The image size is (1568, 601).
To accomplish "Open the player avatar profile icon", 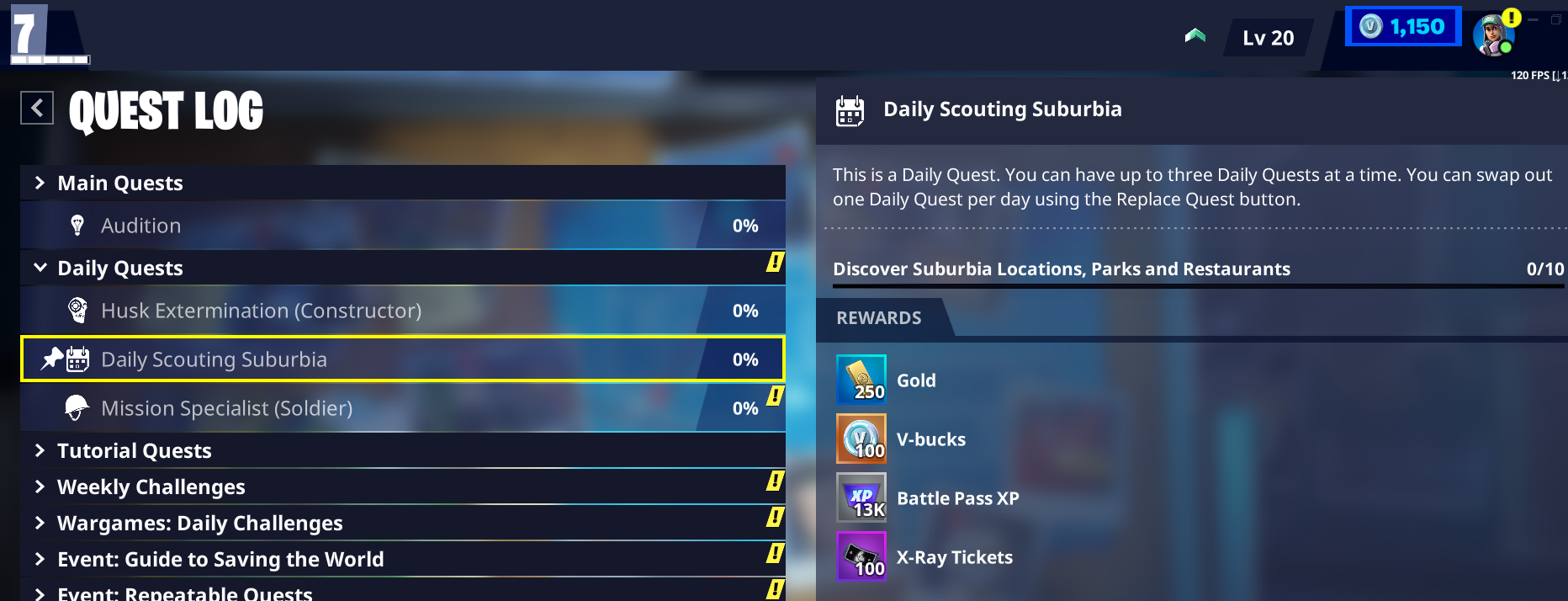I will [1493, 35].
